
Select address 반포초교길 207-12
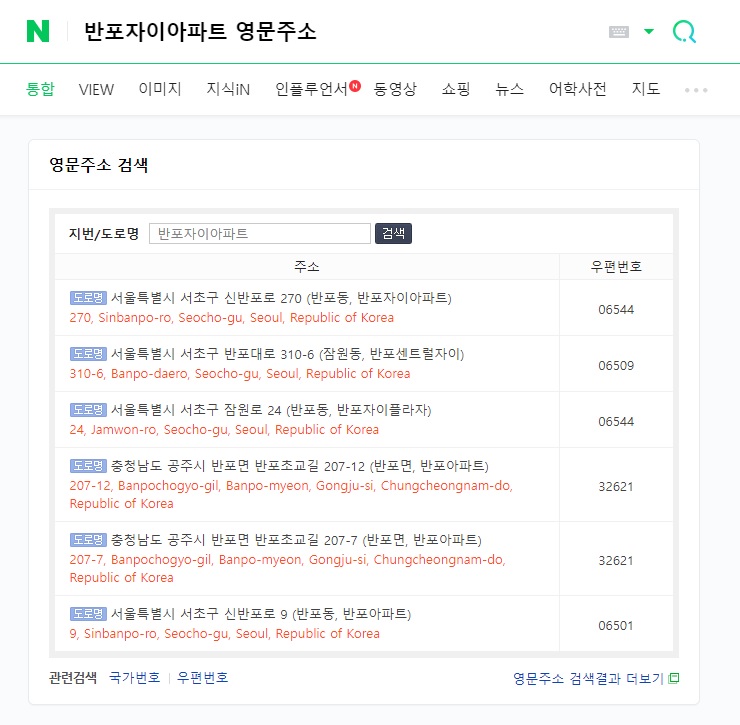(300, 466)
